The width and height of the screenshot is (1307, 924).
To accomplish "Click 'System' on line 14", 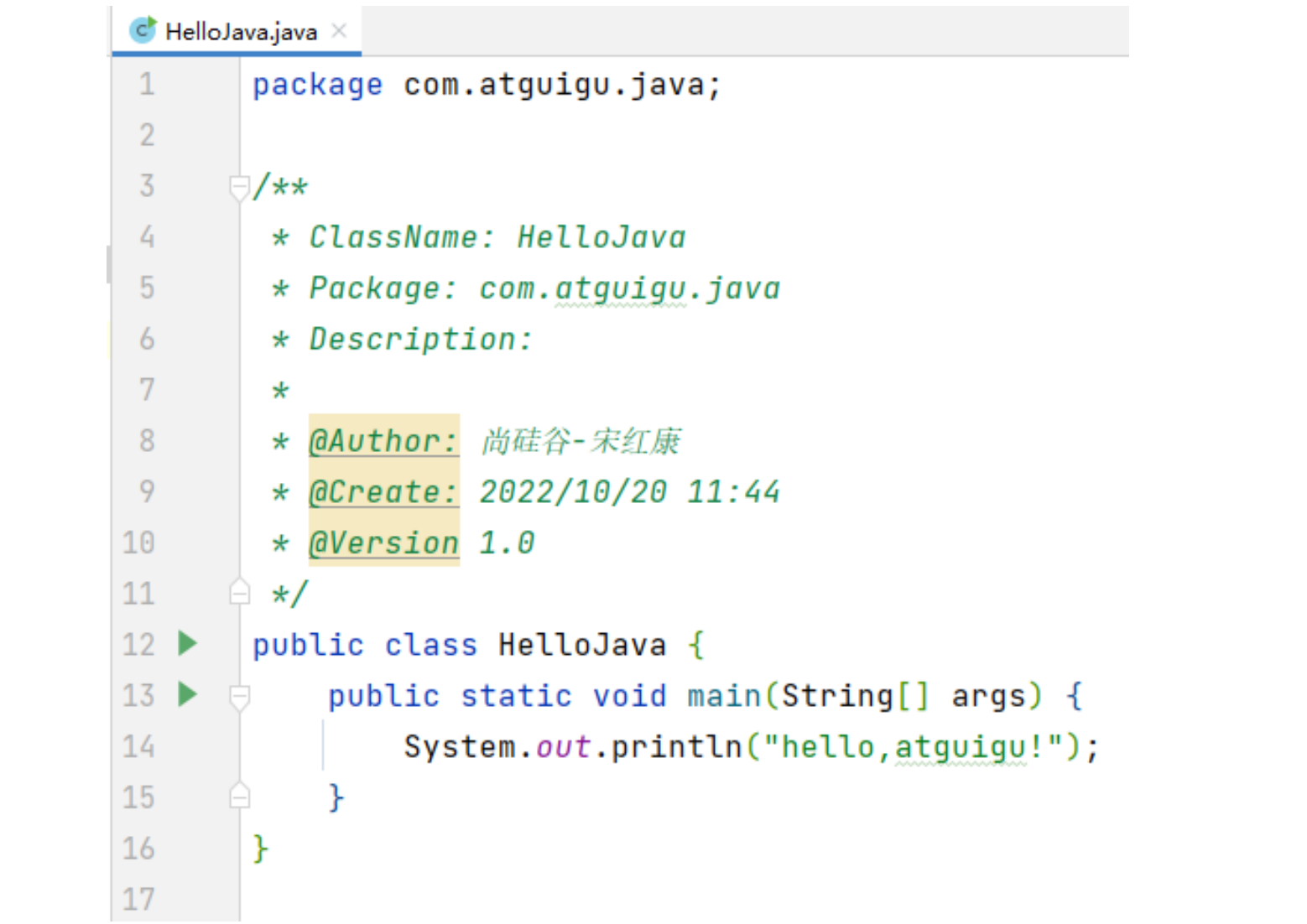I will click(459, 747).
